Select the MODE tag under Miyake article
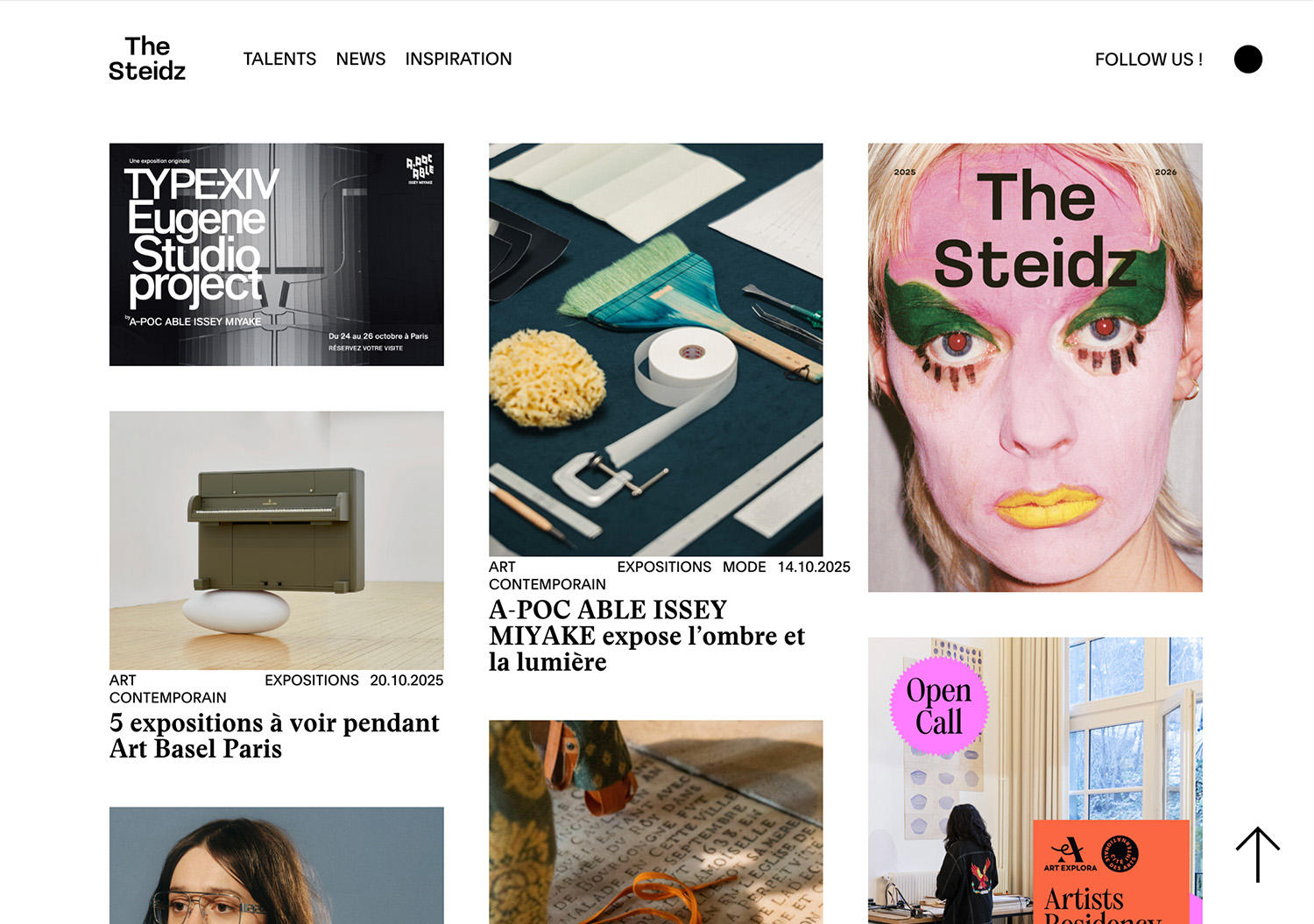Viewport: 1314px width, 924px height. [745, 567]
